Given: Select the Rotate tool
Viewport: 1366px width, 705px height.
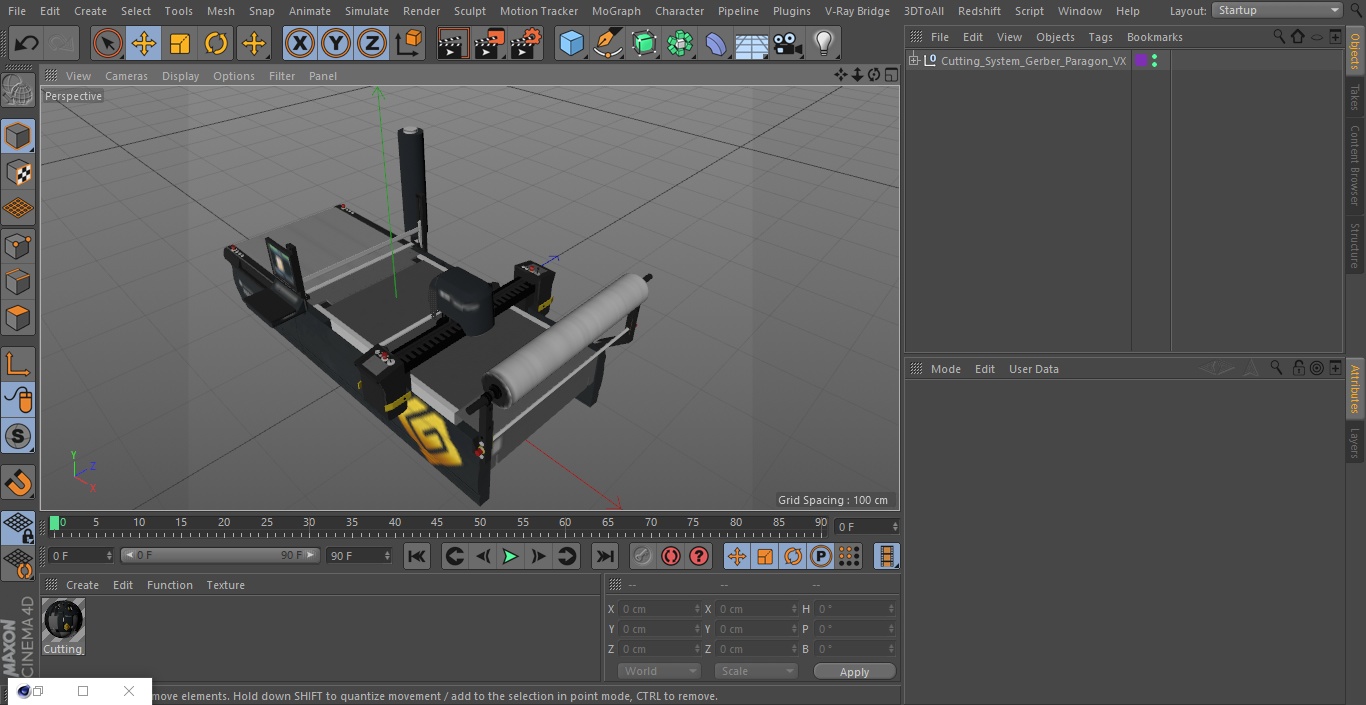Looking at the screenshot, I should click(x=216, y=44).
